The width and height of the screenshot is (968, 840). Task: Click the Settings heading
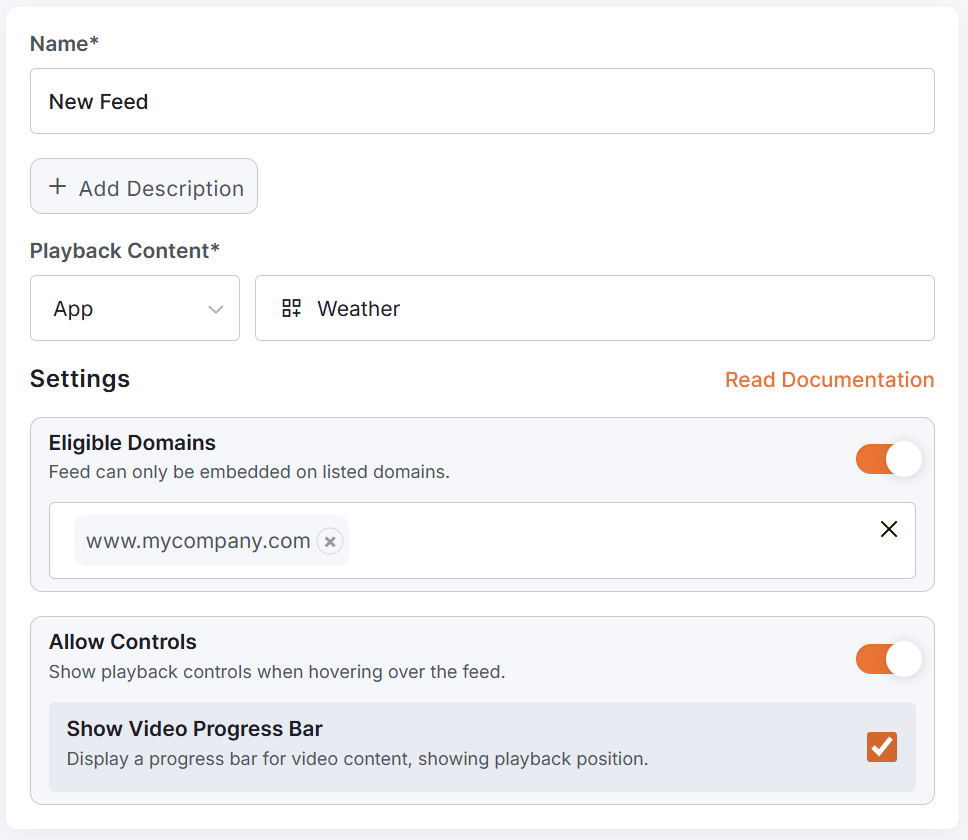[80, 379]
